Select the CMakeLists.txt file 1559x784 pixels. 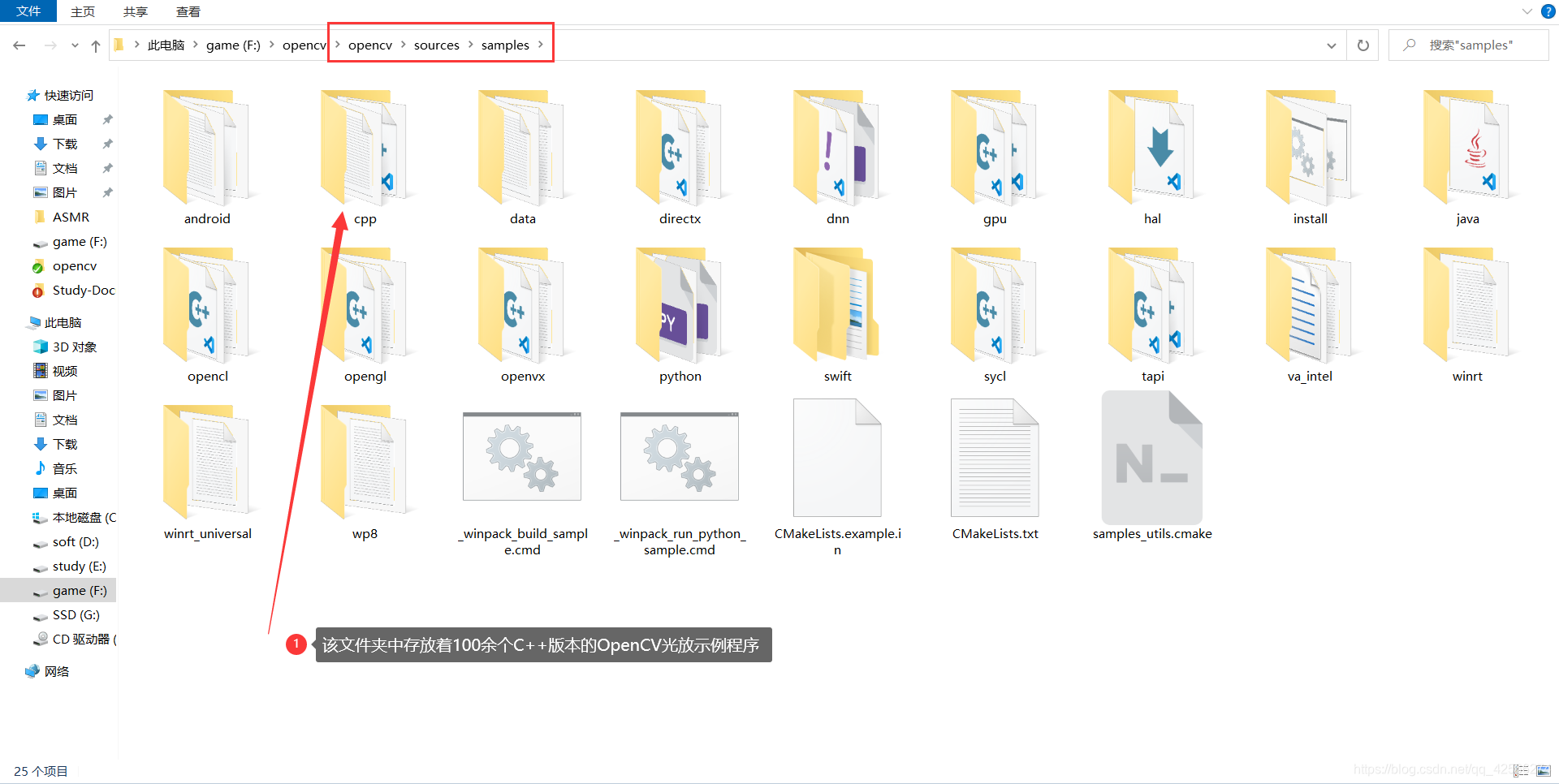point(995,472)
